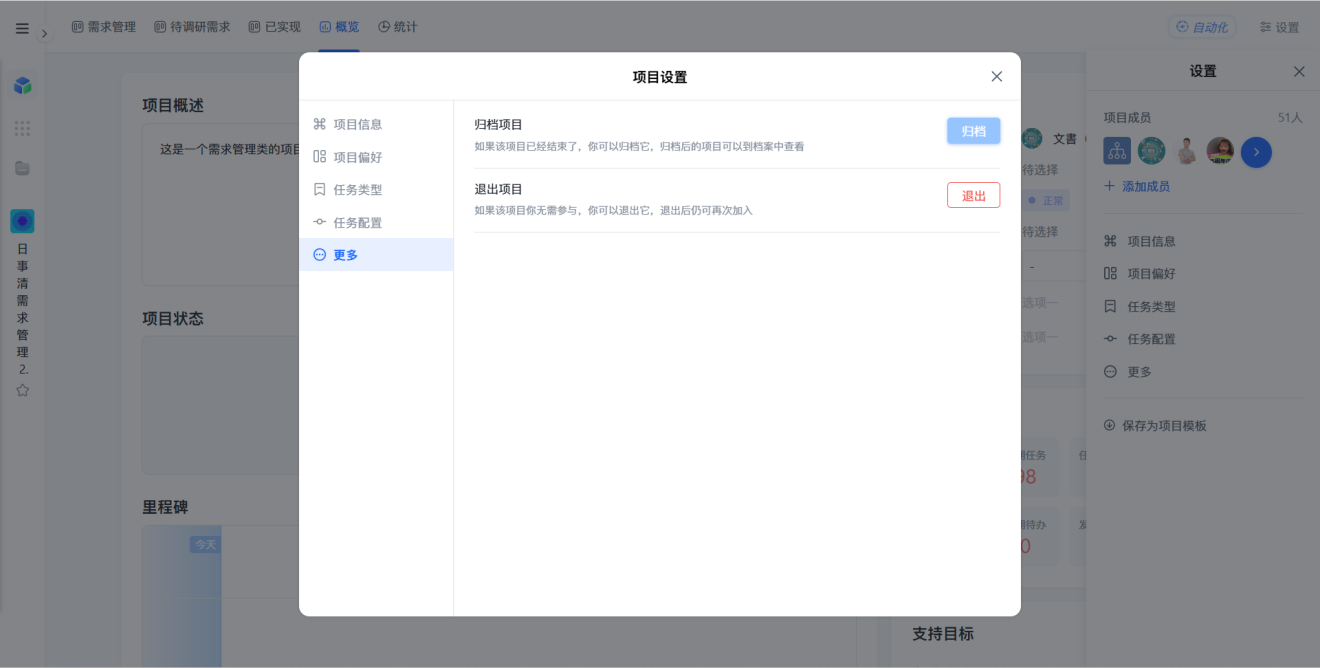This screenshot has width=1320, height=668.
Task: Open 任务配置 in right settings panel
Action: coord(1140,339)
